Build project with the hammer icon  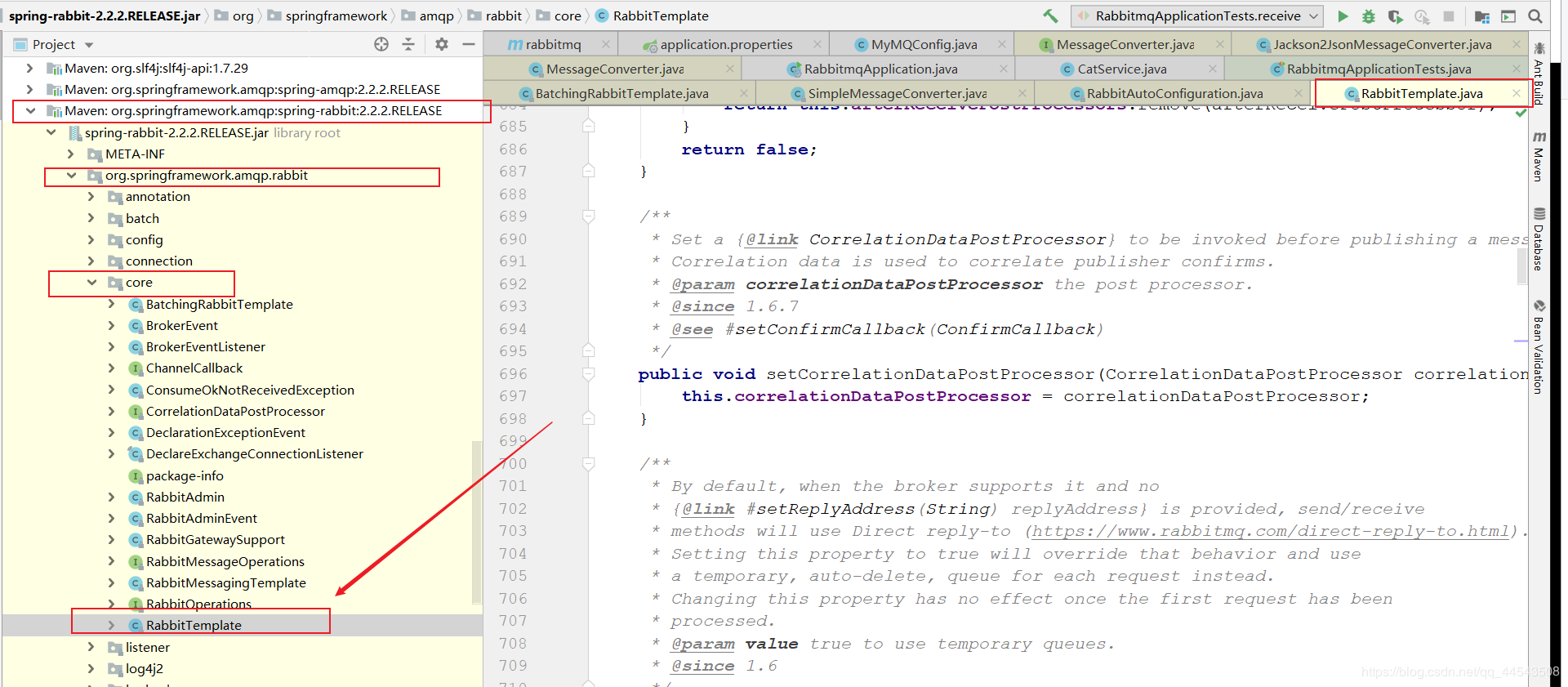pos(1050,16)
